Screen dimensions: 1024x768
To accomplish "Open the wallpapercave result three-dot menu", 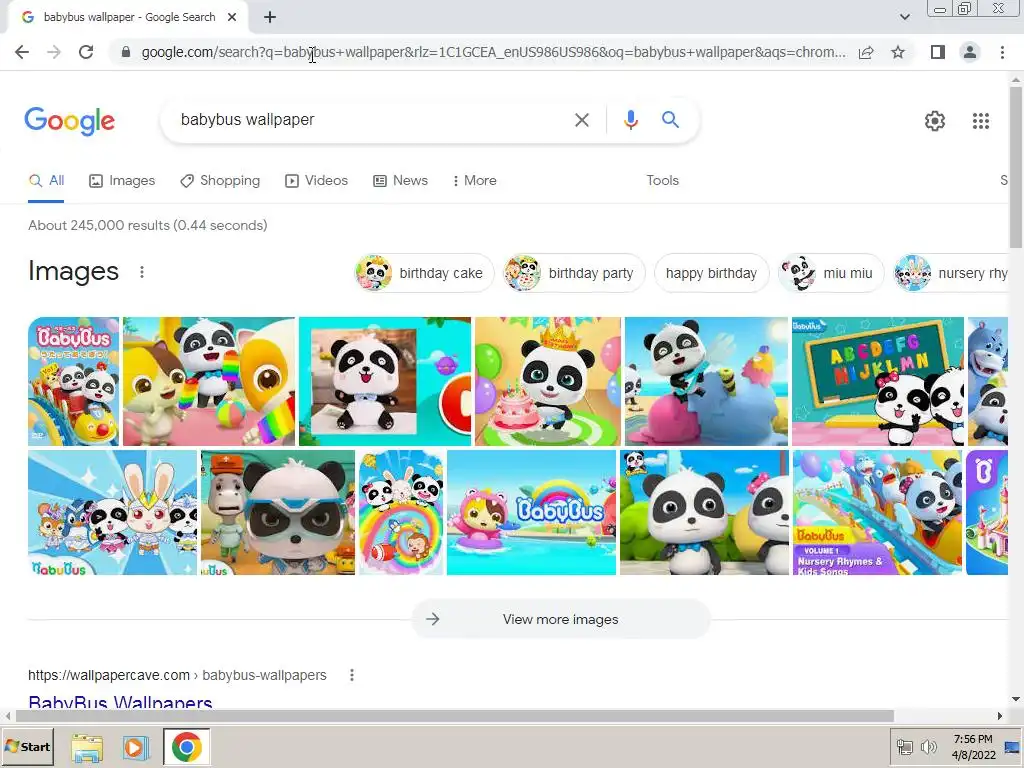I will tap(352, 675).
